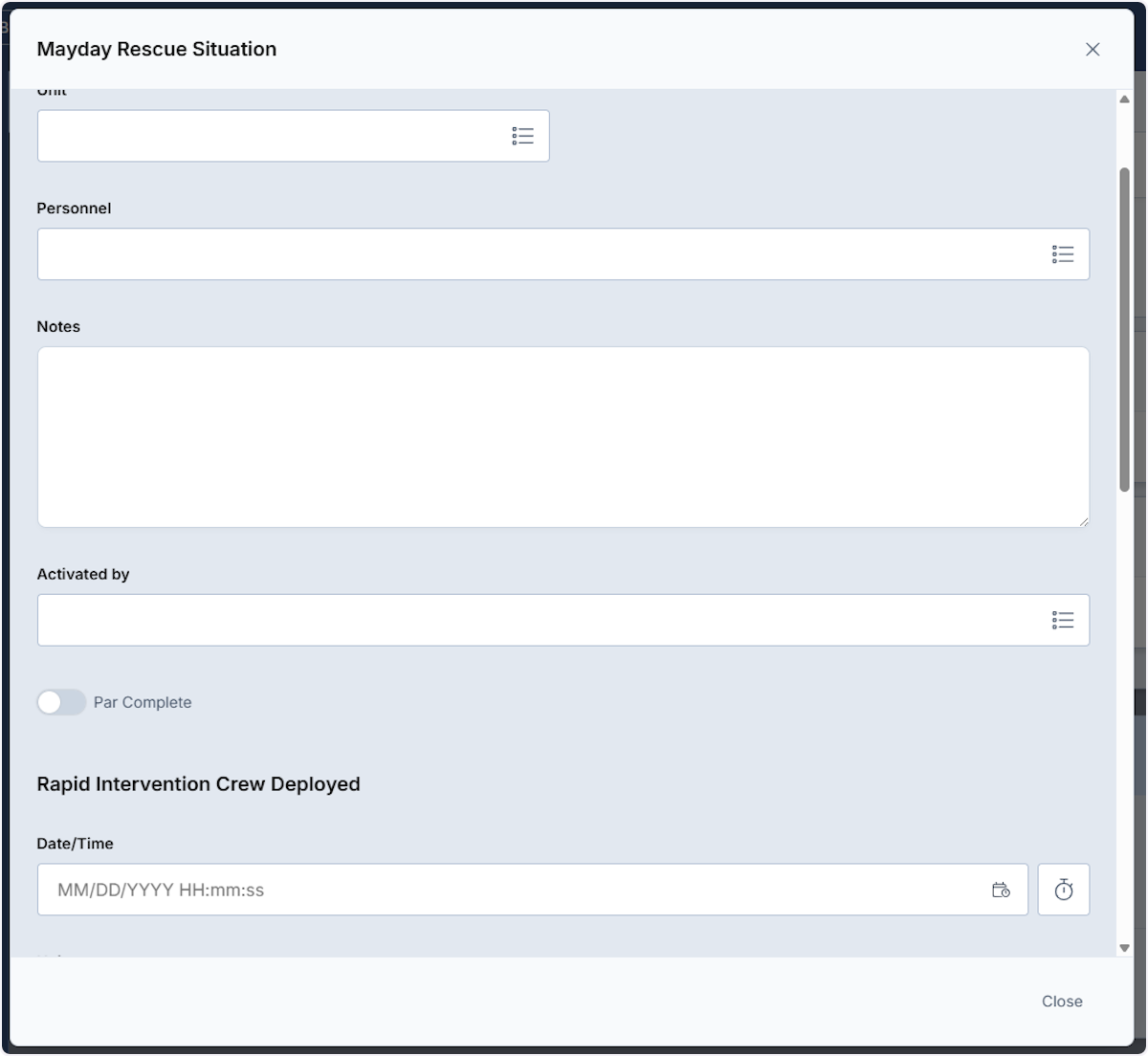Click the Mayday Rescue Situation title
1148x1056 pixels.
coord(157,50)
